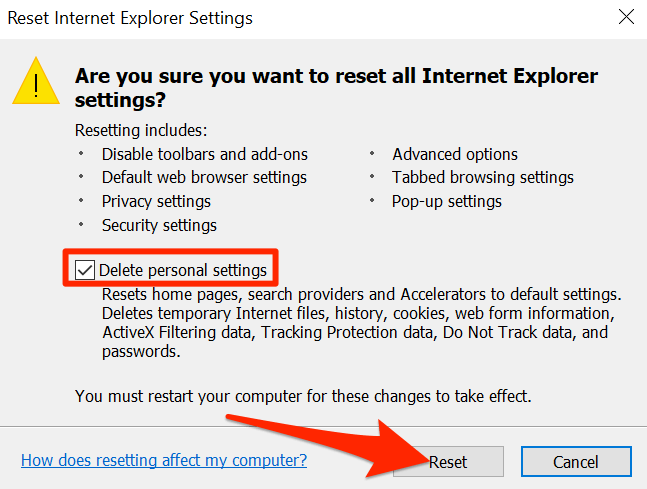647x489 pixels.
Task: Open 'How does resetting affect my computer?' link
Action: 164,461
